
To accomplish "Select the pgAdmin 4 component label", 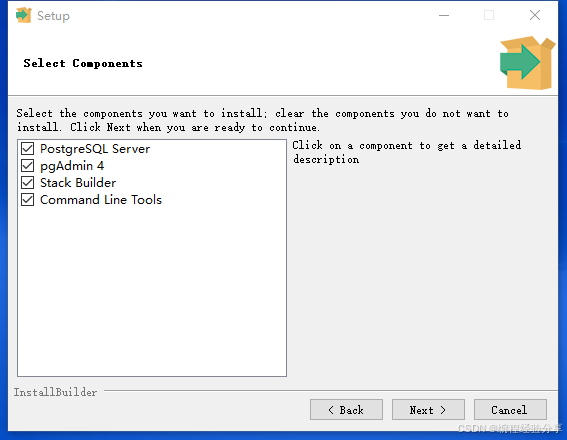I will click(x=72, y=166).
